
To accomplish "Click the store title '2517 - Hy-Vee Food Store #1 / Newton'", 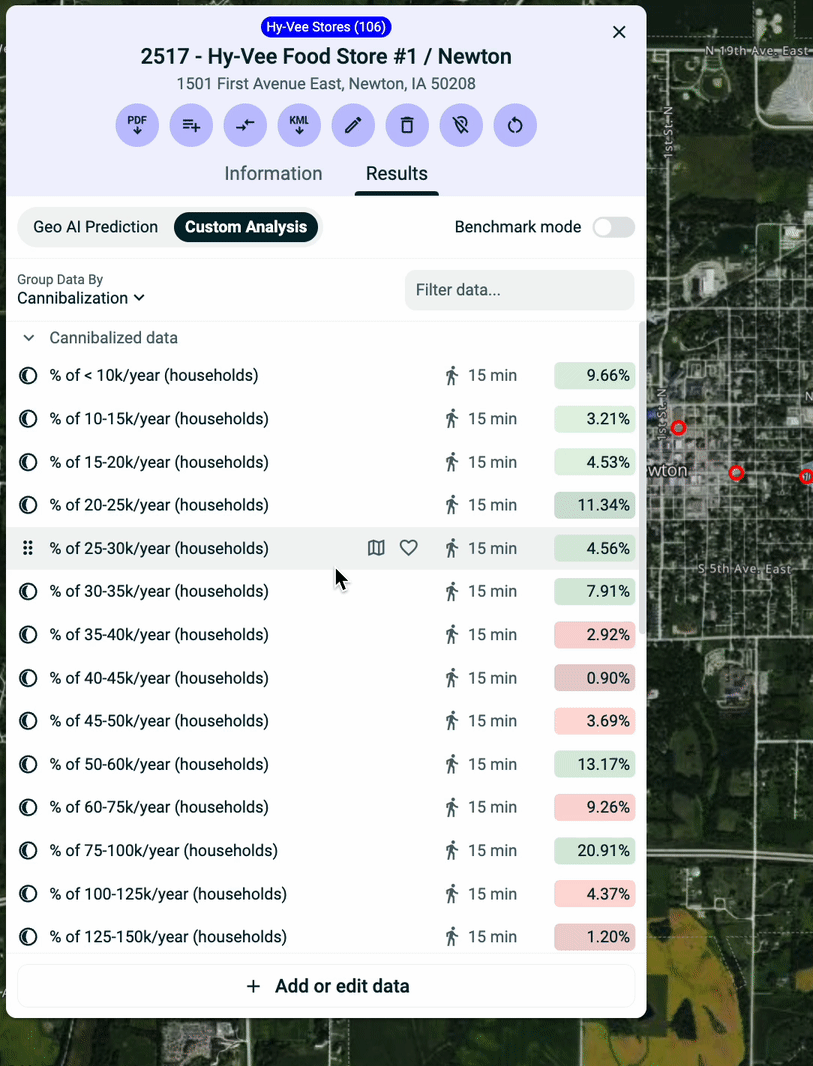I will pos(326,56).
